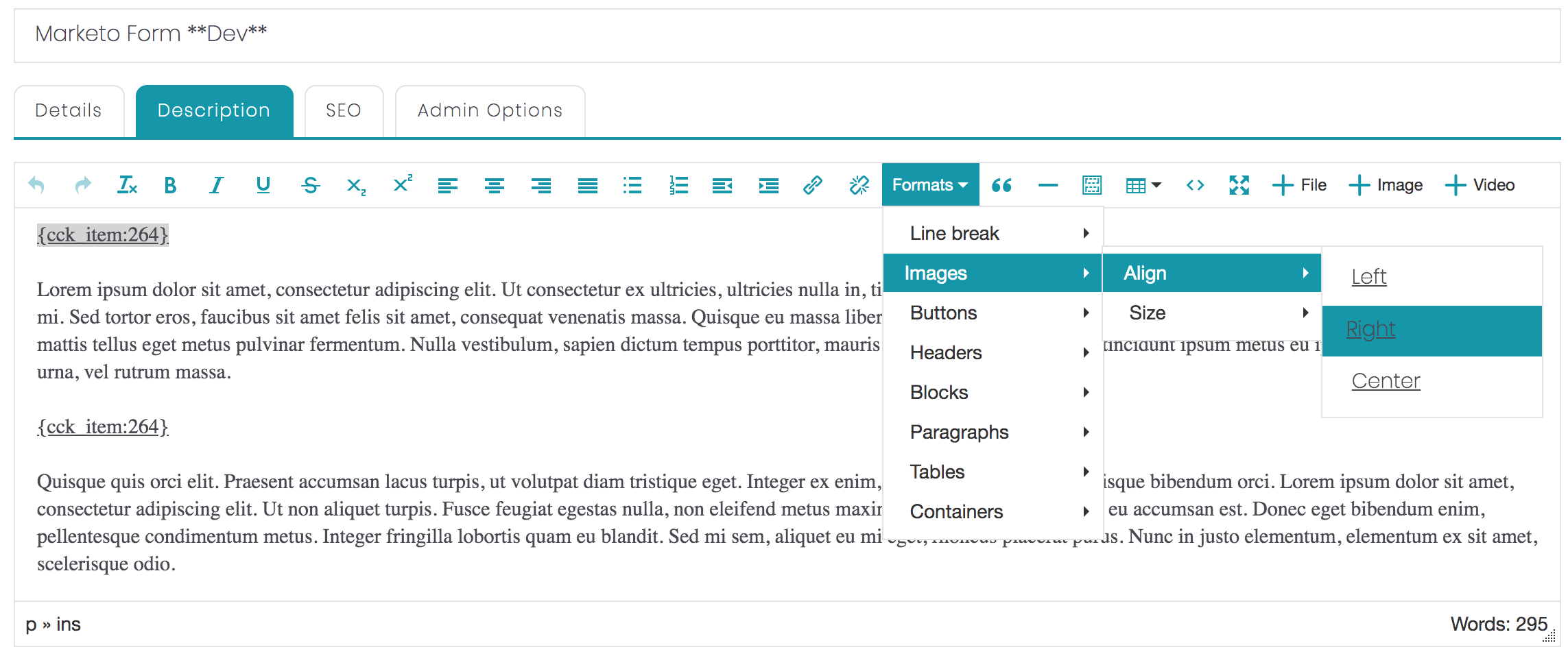The image size is (1568, 654).
Task: Open the Source code view icon
Action: tap(1195, 185)
